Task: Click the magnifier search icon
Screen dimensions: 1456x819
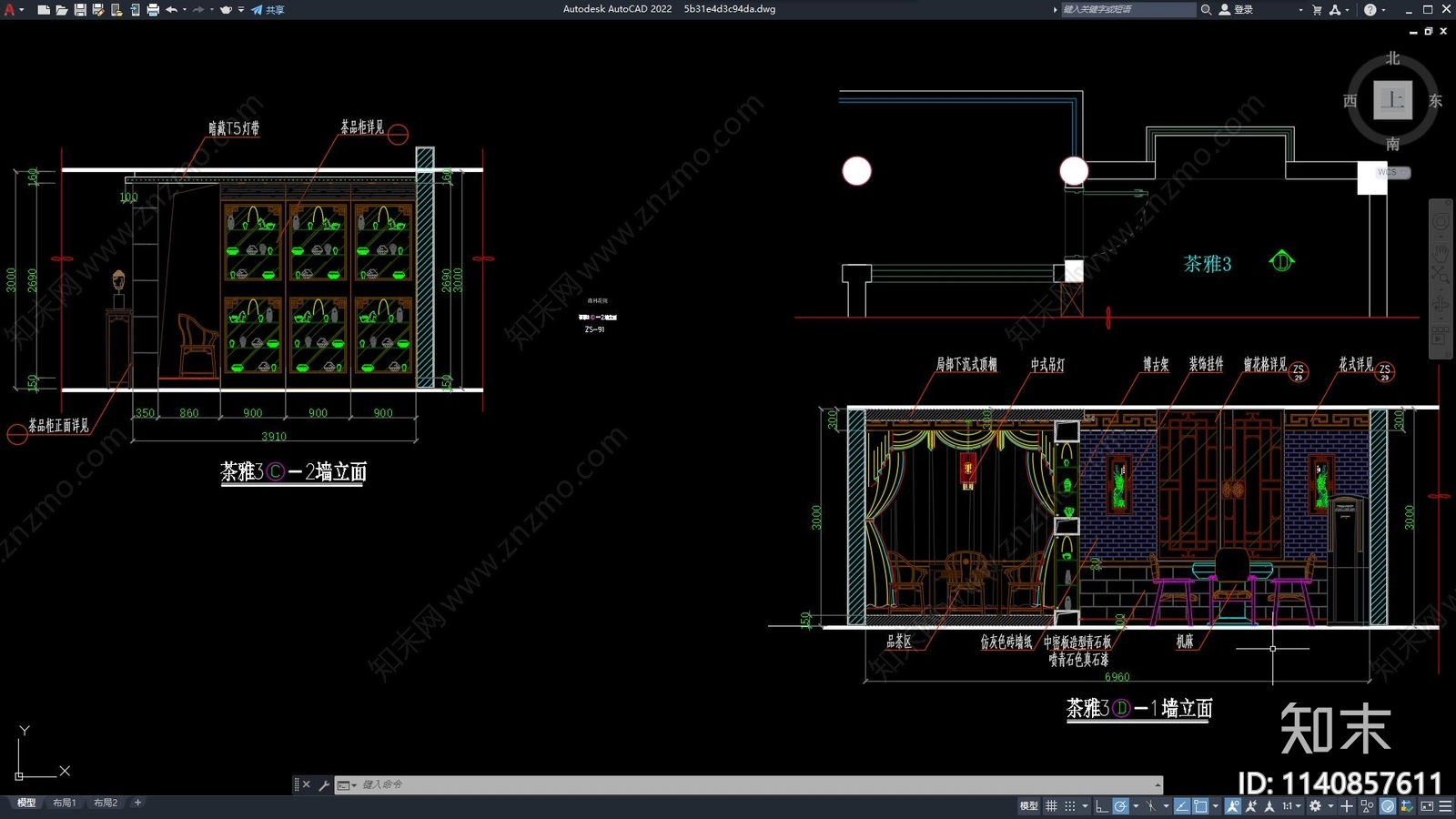Action: [1206, 9]
